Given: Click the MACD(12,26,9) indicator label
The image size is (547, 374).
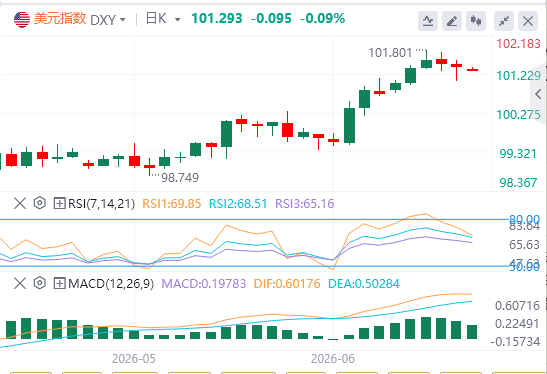Looking at the screenshot, I should pyautogui.click(x=111, y=284).
